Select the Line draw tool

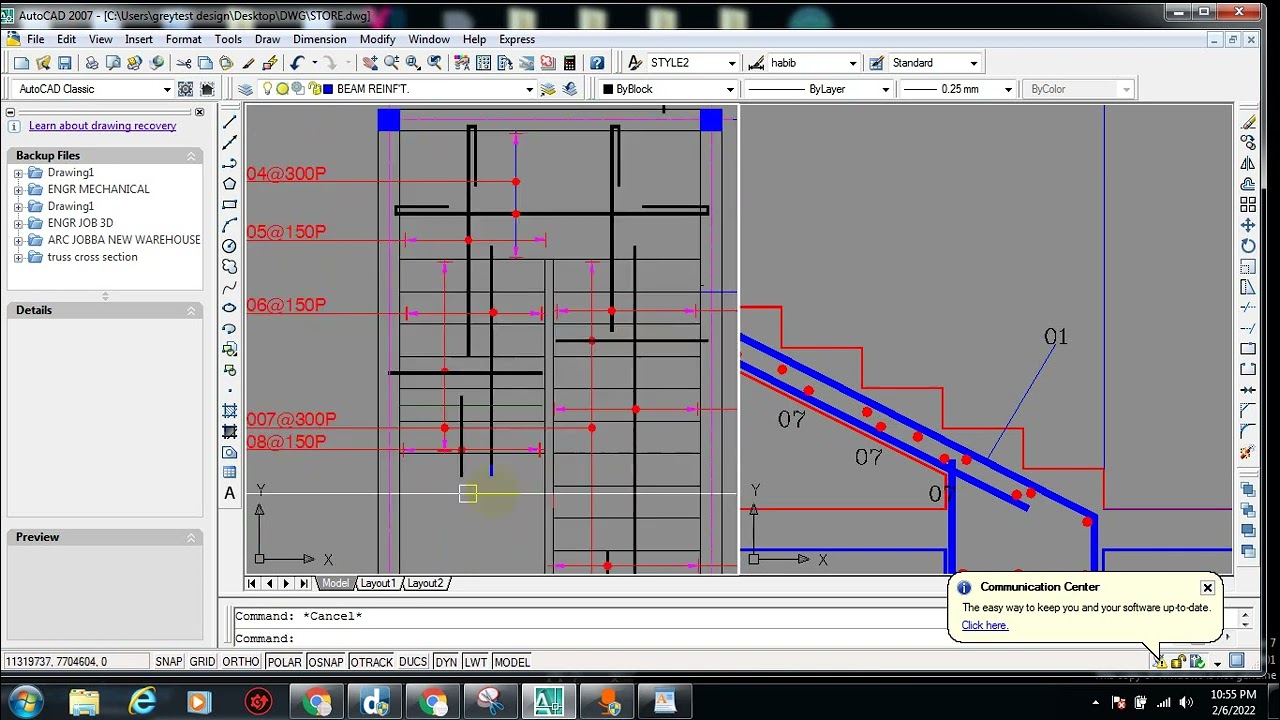(230, 122)
